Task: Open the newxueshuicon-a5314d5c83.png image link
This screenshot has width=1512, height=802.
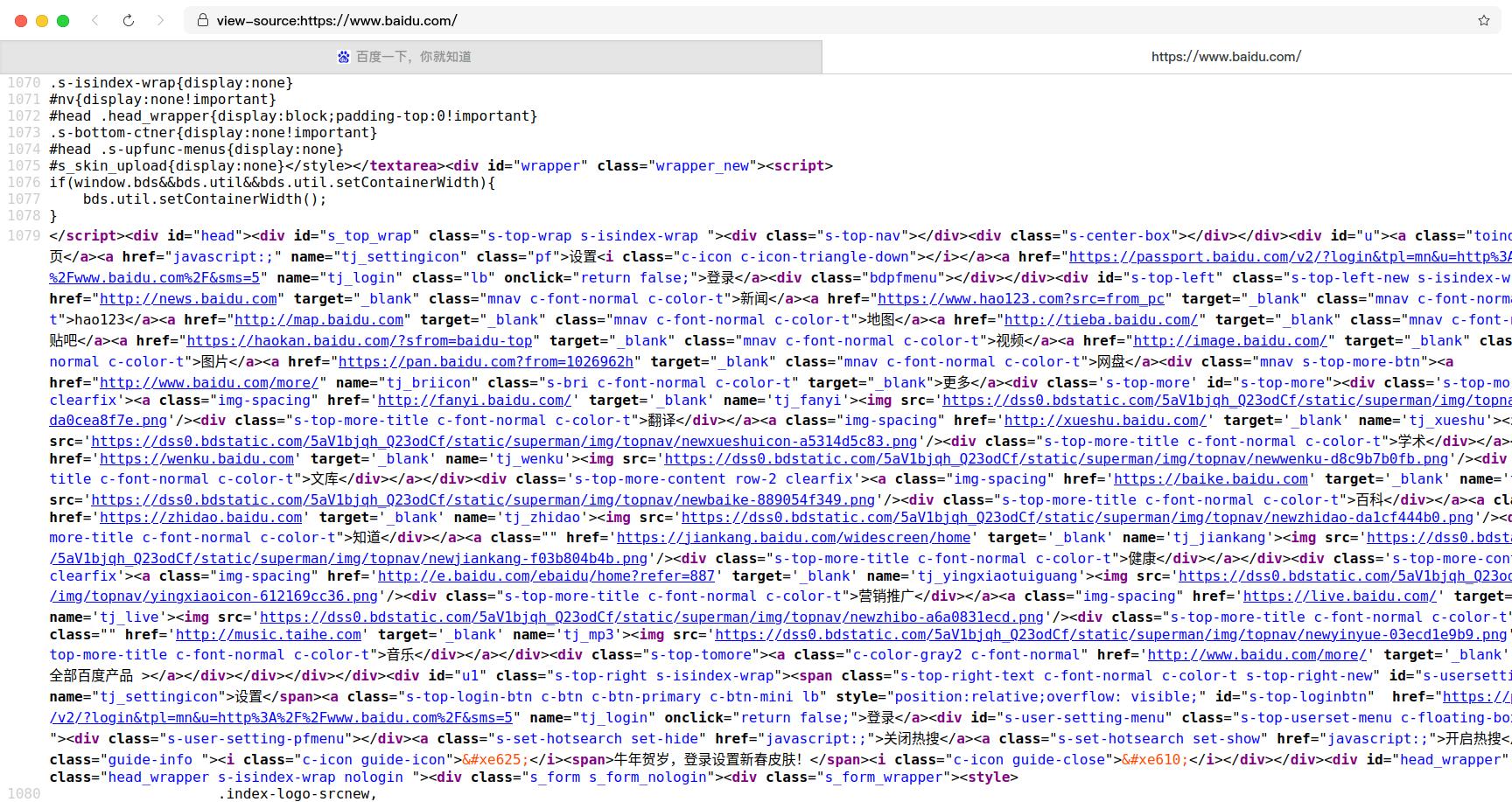Action: pos(504,441)
